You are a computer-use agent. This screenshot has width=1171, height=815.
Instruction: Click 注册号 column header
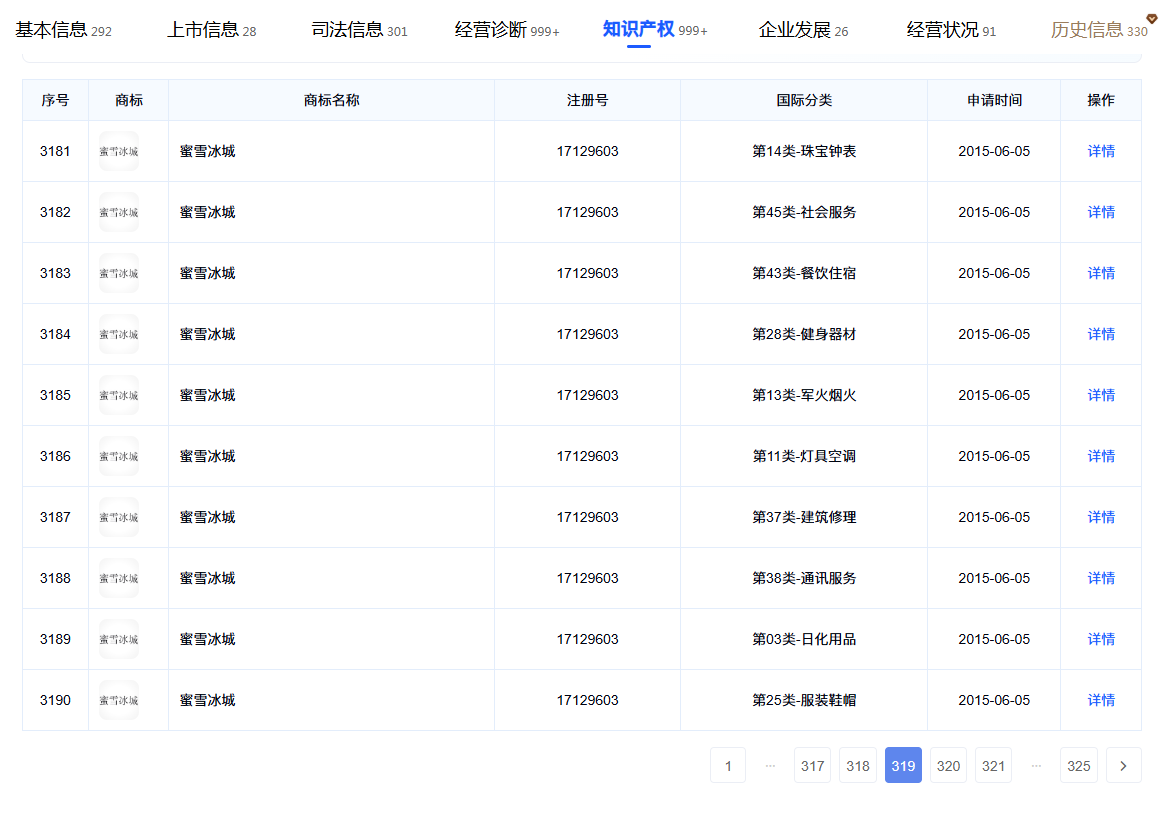point(588,100)
